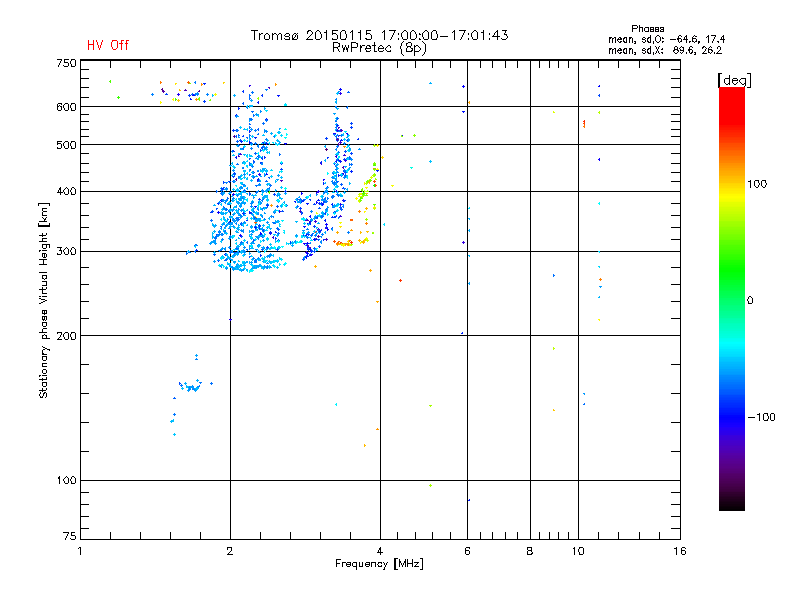Image resolution: width=800 pixels, height=600 pixels.
Task: Click the 'Stationary phase Virtual Height [km]' label
Action: tap(44, 300)
